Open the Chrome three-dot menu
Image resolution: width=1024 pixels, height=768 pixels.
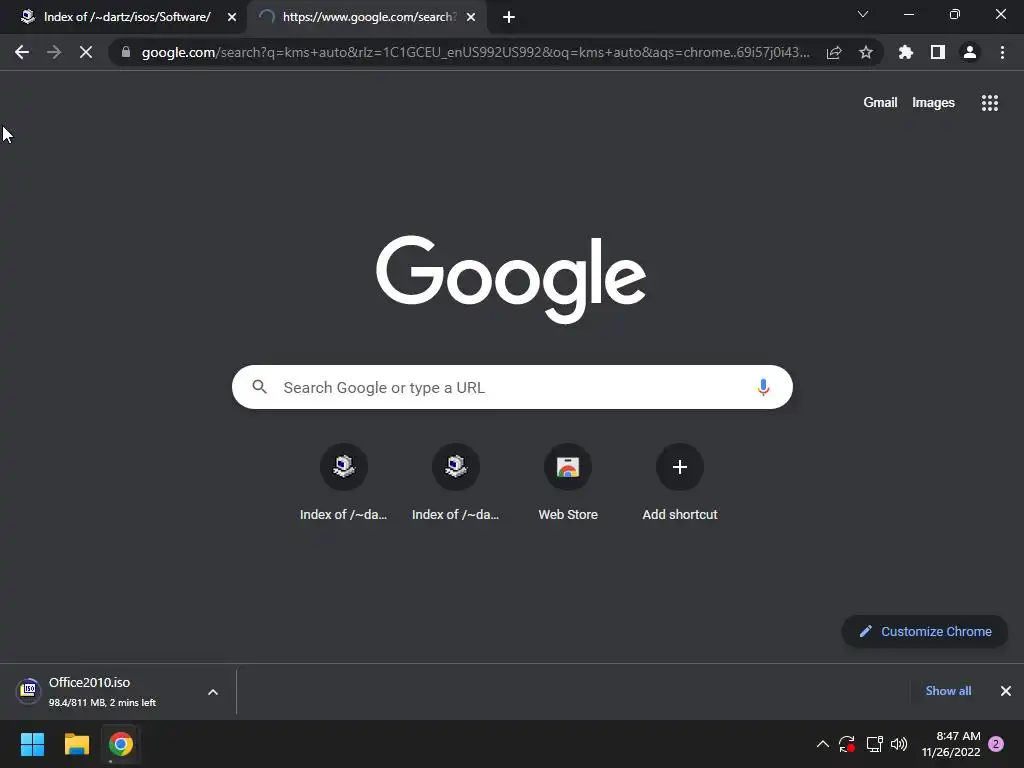(1002, 52)
